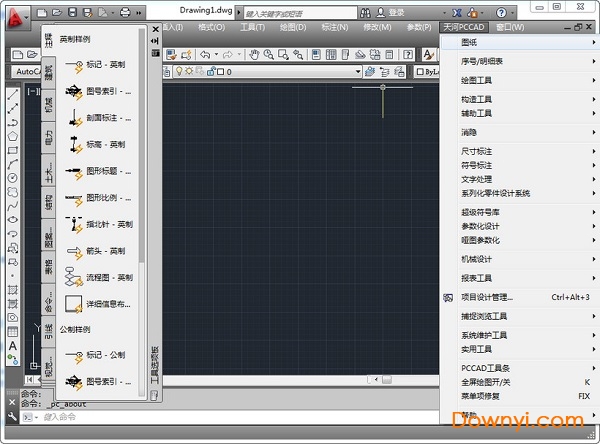Screen dimensions: 600x444
Task: Select the Arc draw tool
Action: click(x=13, y=164)
